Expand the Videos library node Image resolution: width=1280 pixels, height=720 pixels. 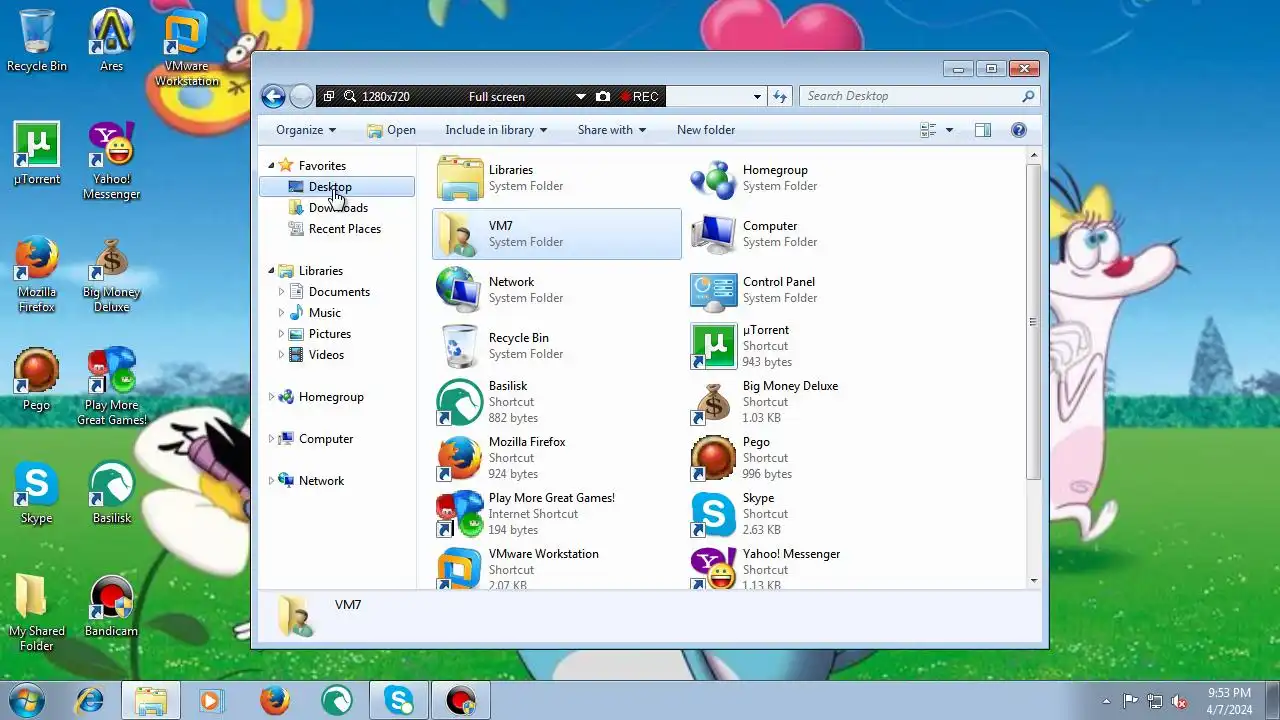tap(281, 355)
